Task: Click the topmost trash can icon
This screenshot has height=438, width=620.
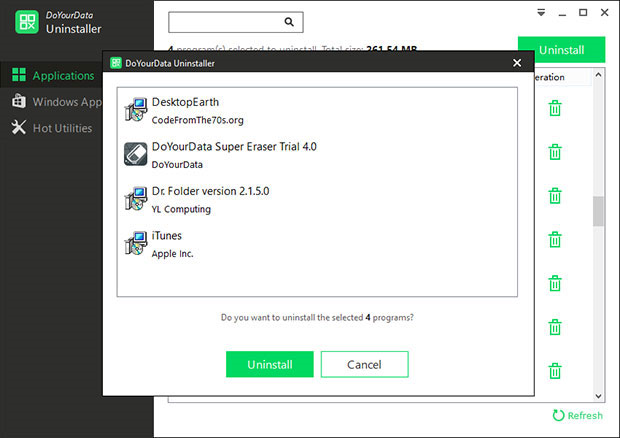Action: [x=554, y=108]
